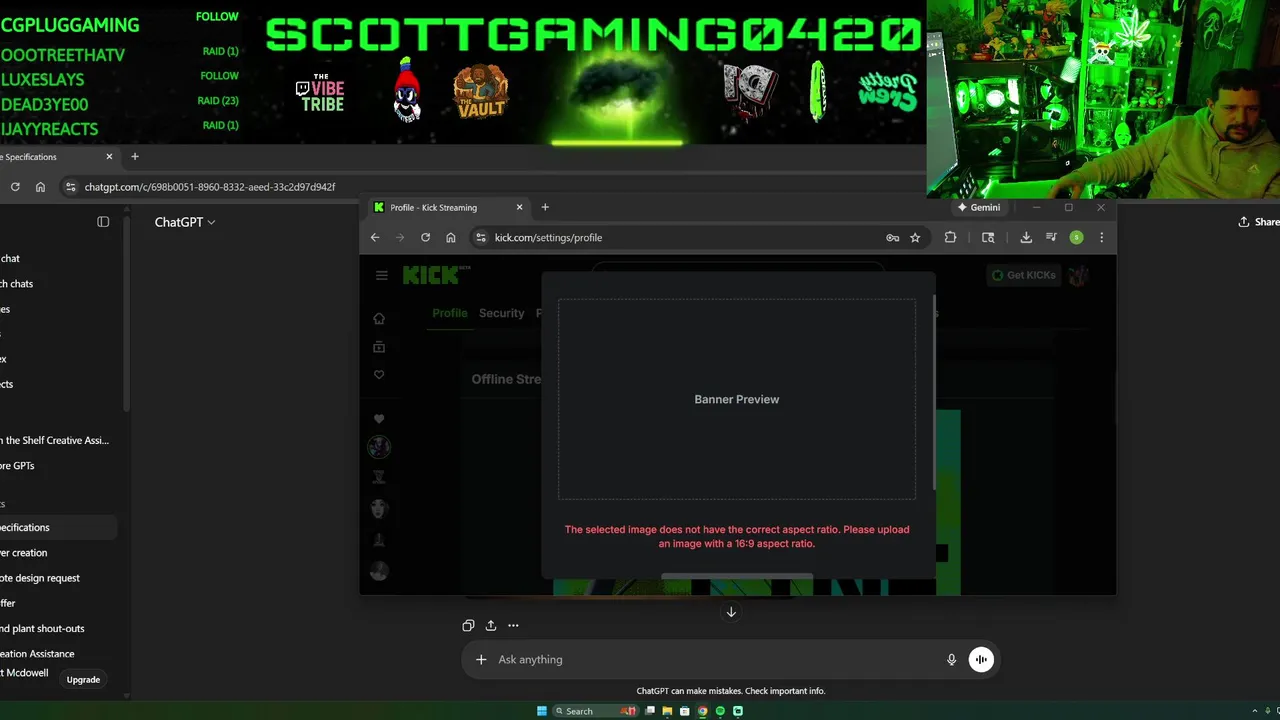Image resolution: width=1280 pixels, height=720 pixels.
Task: Open the downloads icon in Kick browser
Action: [1026, 237]
